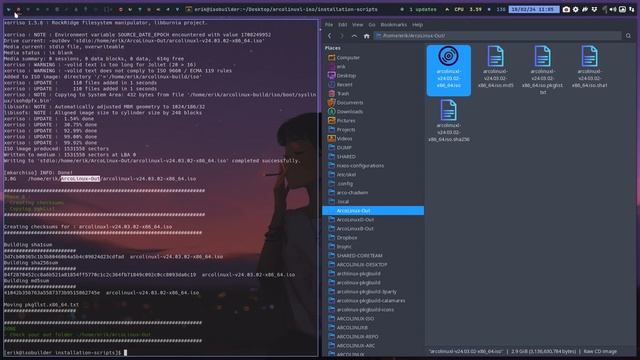Select the arcolinuxl iso.md5 file

tap(496, 67)
